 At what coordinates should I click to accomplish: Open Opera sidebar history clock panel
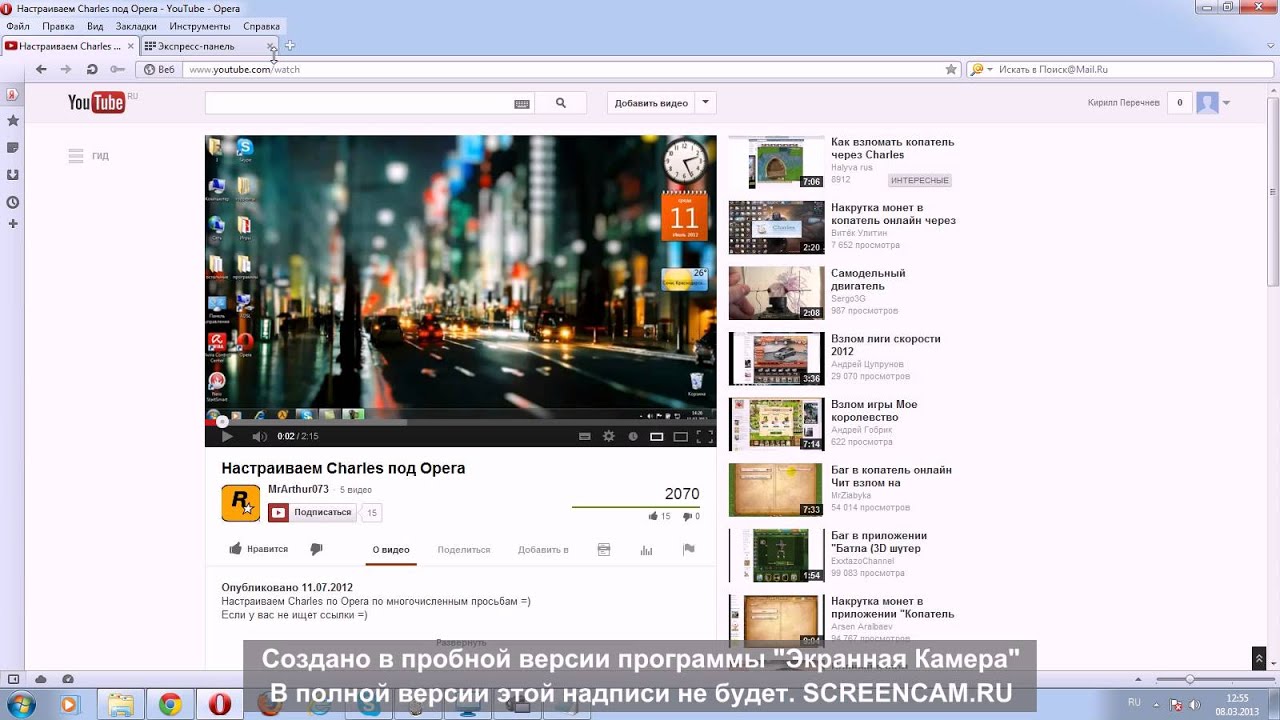(13, 201)
